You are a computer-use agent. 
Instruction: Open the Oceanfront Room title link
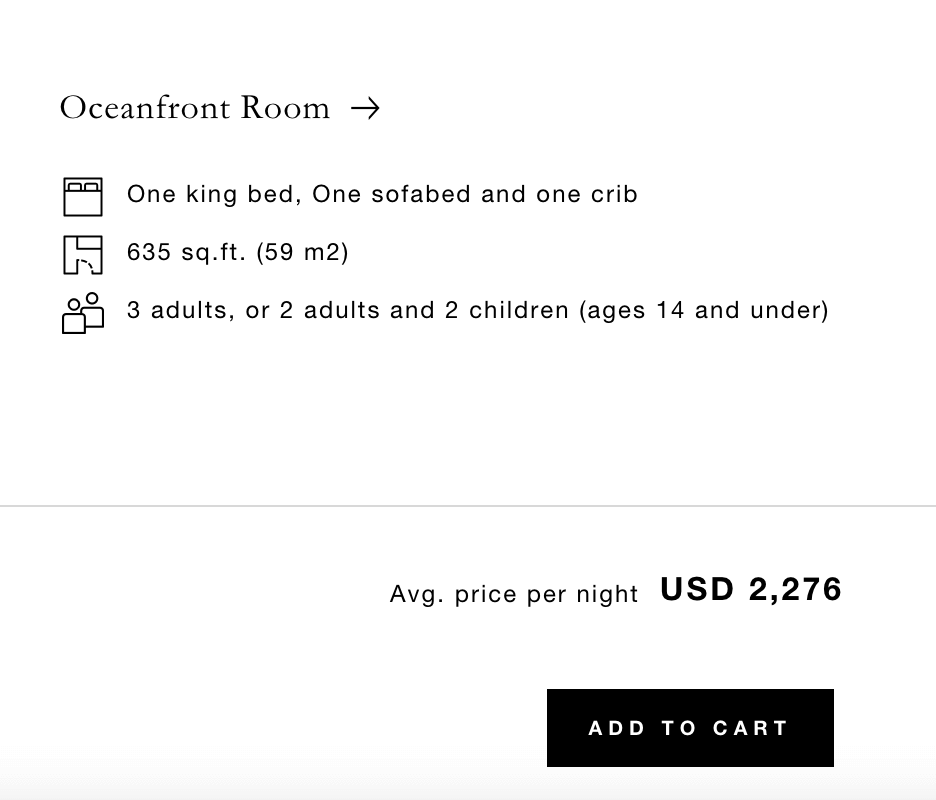[x=195, y=108]
